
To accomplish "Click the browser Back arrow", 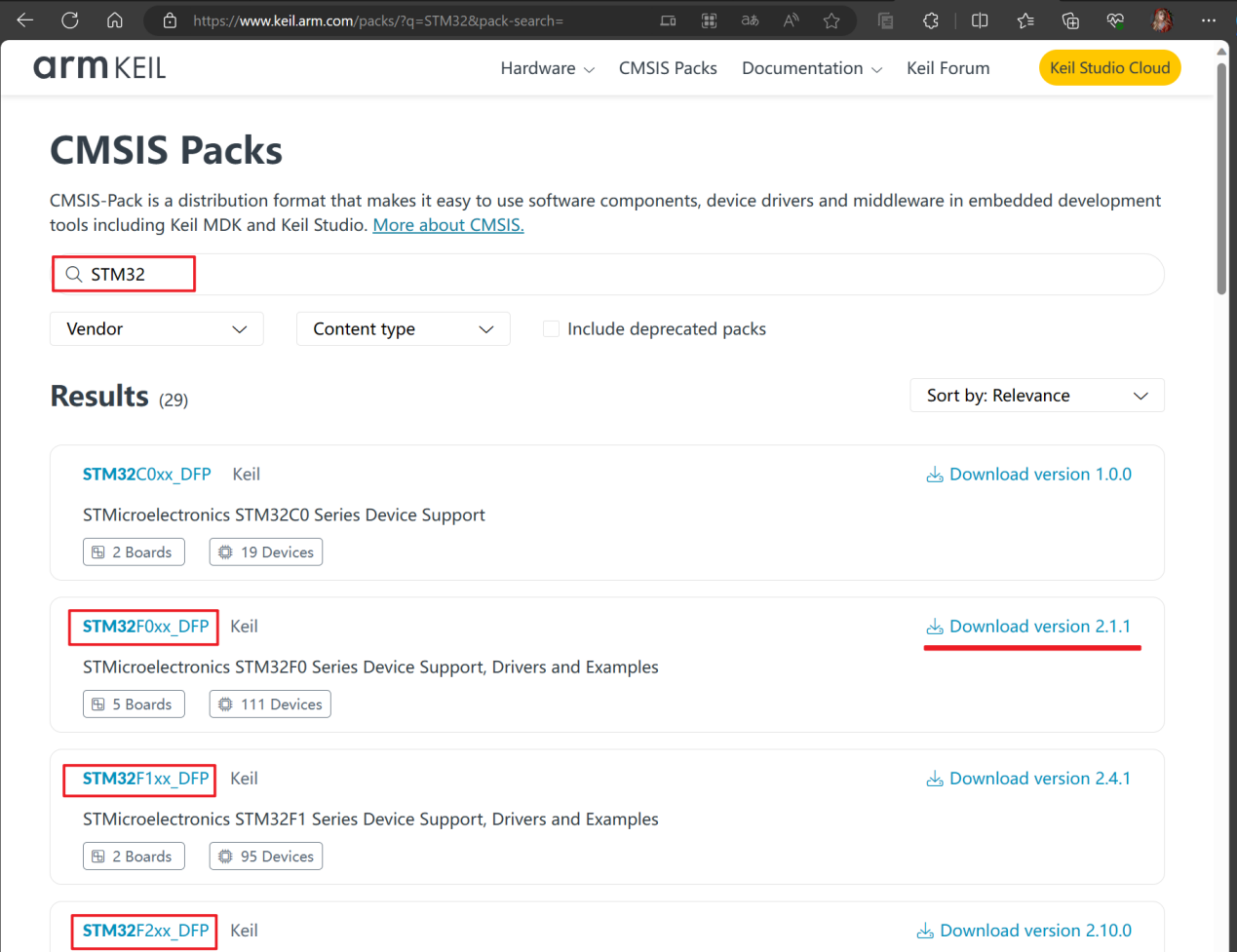I will (25, 20).
